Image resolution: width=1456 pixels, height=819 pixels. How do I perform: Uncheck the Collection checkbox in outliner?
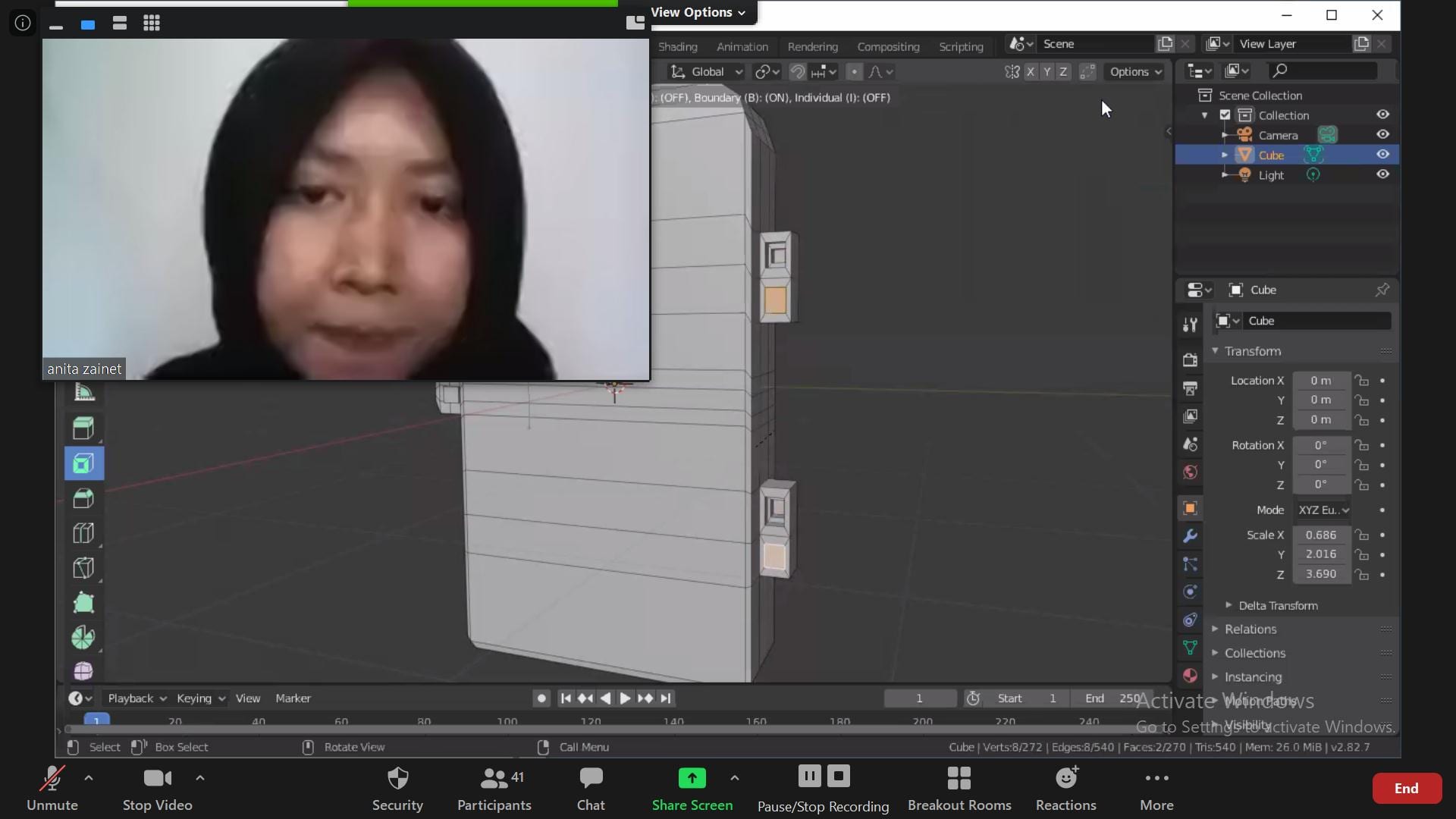coord(1225,115)
